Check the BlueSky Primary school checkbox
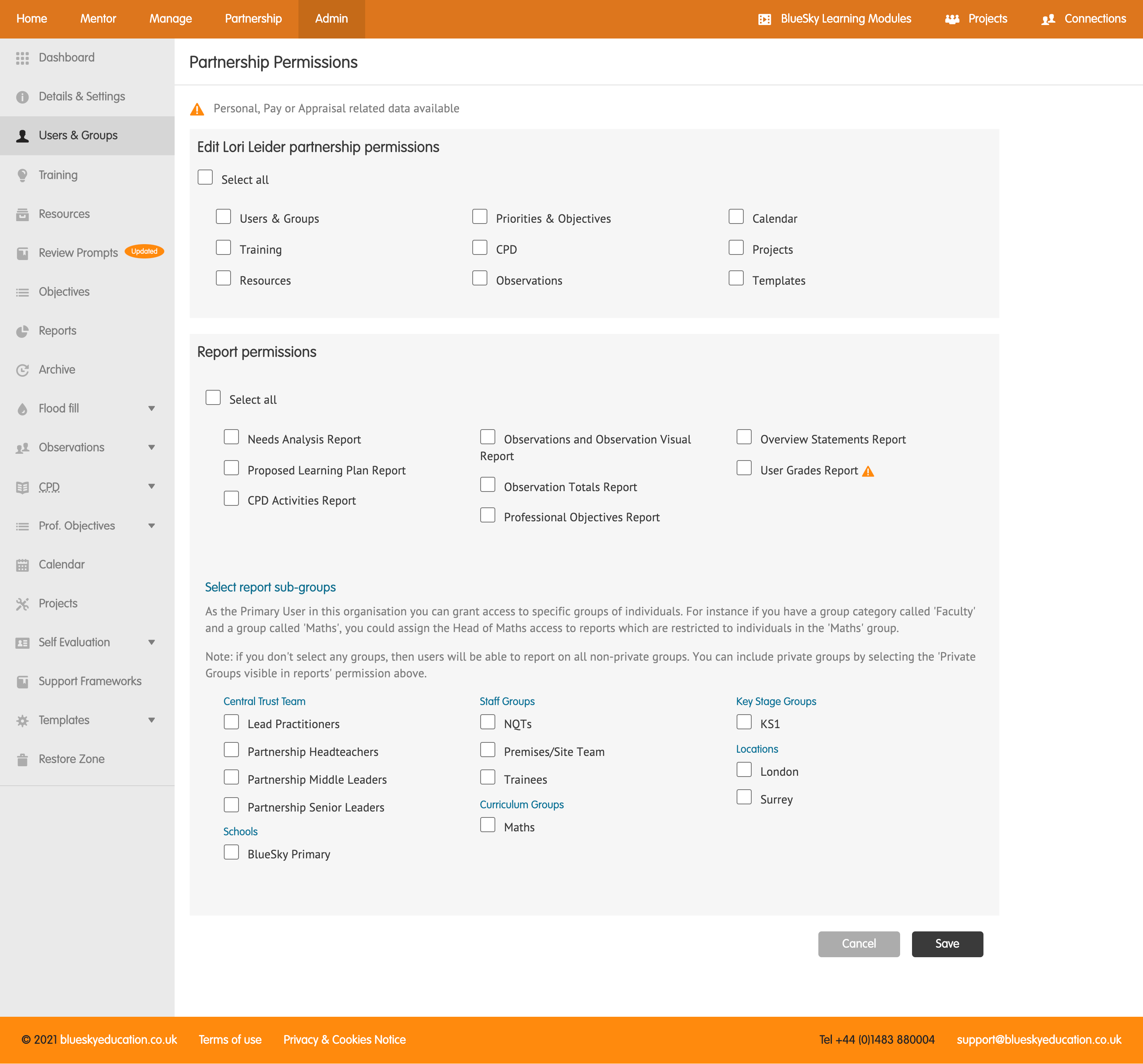This screenshot has width=1143, height=1064. point(231,852)
